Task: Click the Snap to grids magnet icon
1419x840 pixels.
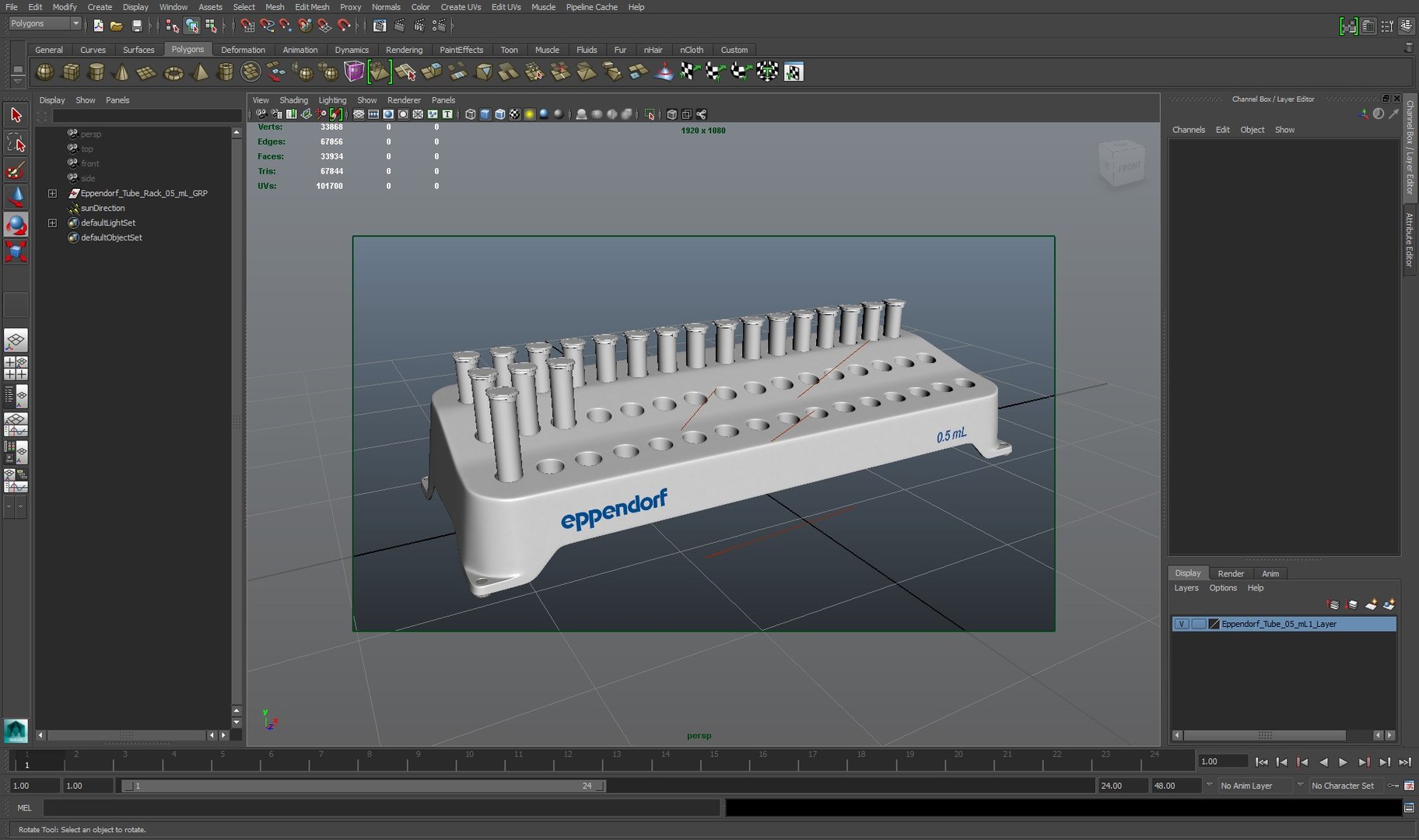Action: [x=248, y=26]
